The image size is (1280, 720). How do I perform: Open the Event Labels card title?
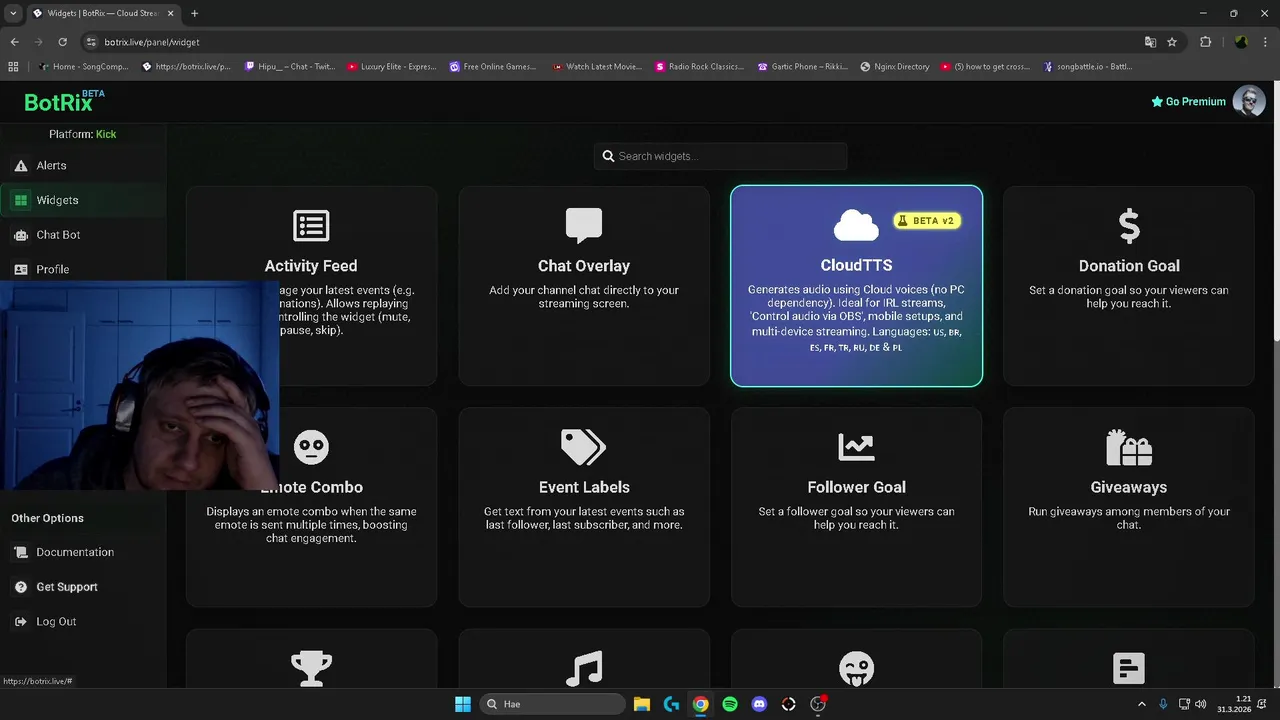point(584,487)
